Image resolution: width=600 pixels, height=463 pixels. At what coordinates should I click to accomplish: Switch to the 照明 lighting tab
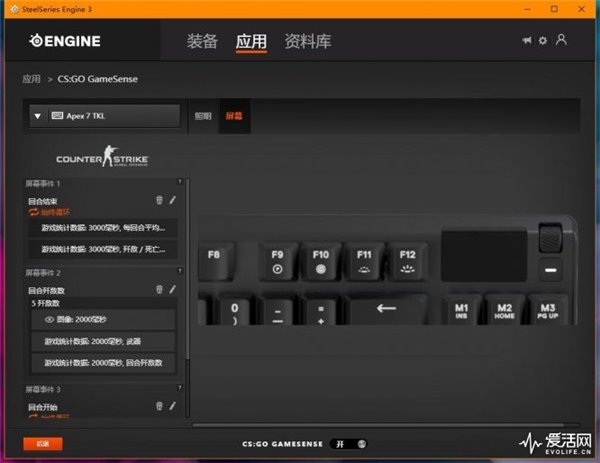[203, 116]
